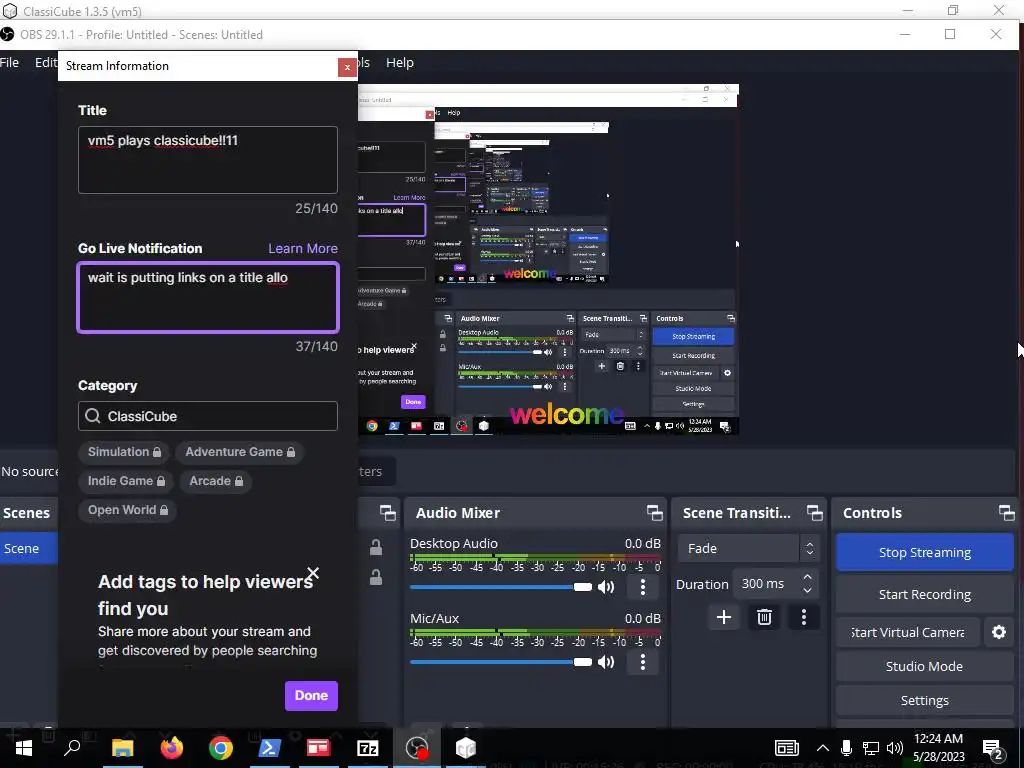Add a transition with plus icon
Image resolution: width=1024 pixels, height=768 pixels.
click(724, 617)
